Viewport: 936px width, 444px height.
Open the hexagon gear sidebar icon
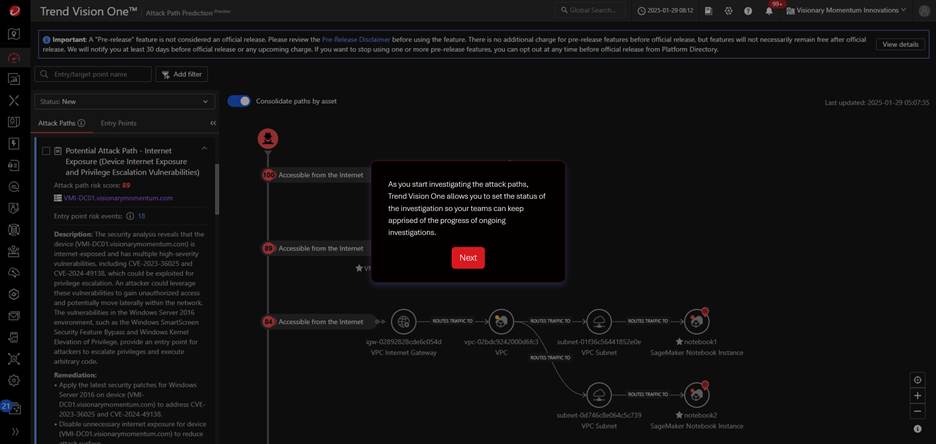coord(14,294)
